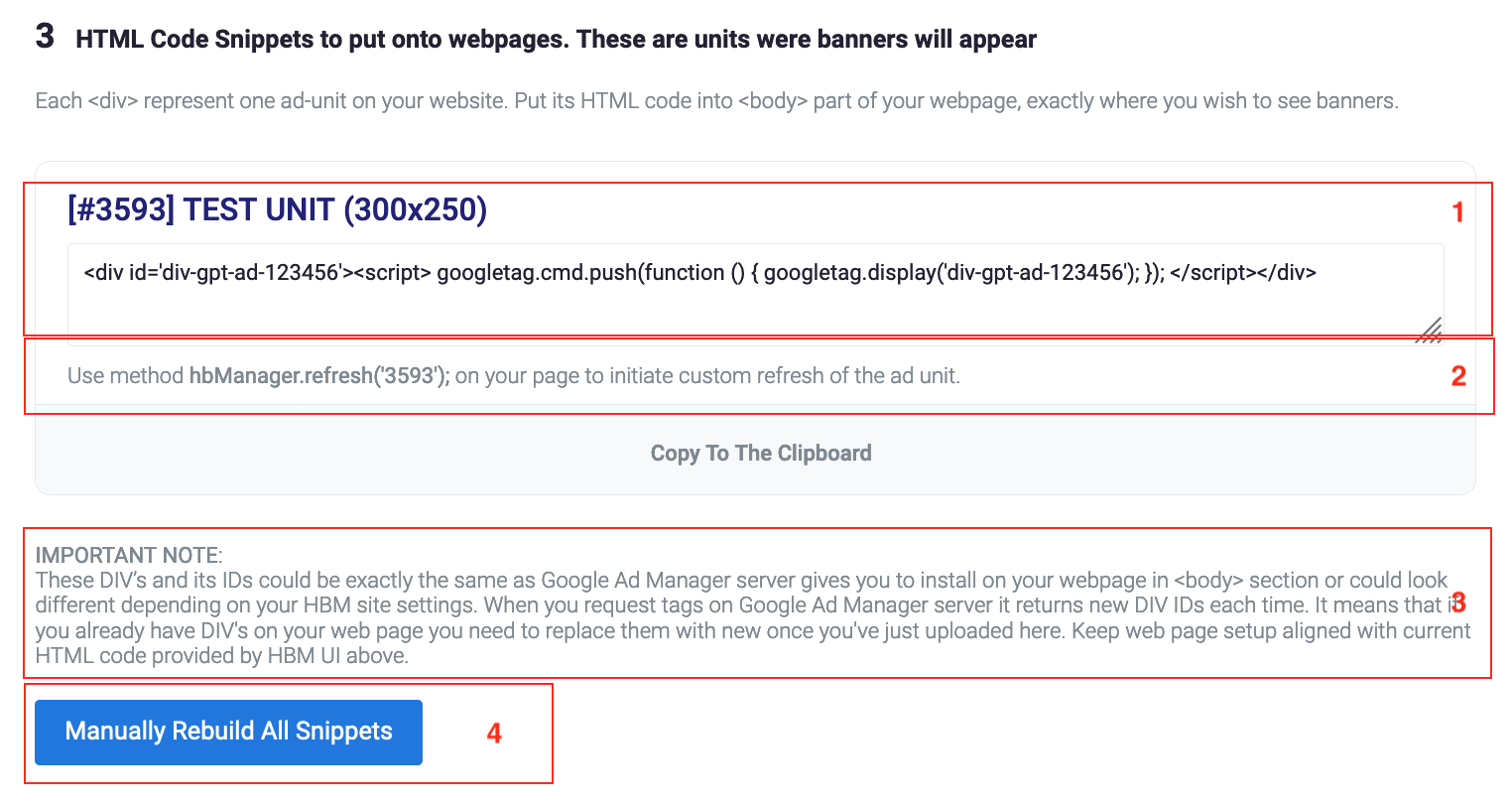Click the red annotation marker labeled 2

[1456, 376]
